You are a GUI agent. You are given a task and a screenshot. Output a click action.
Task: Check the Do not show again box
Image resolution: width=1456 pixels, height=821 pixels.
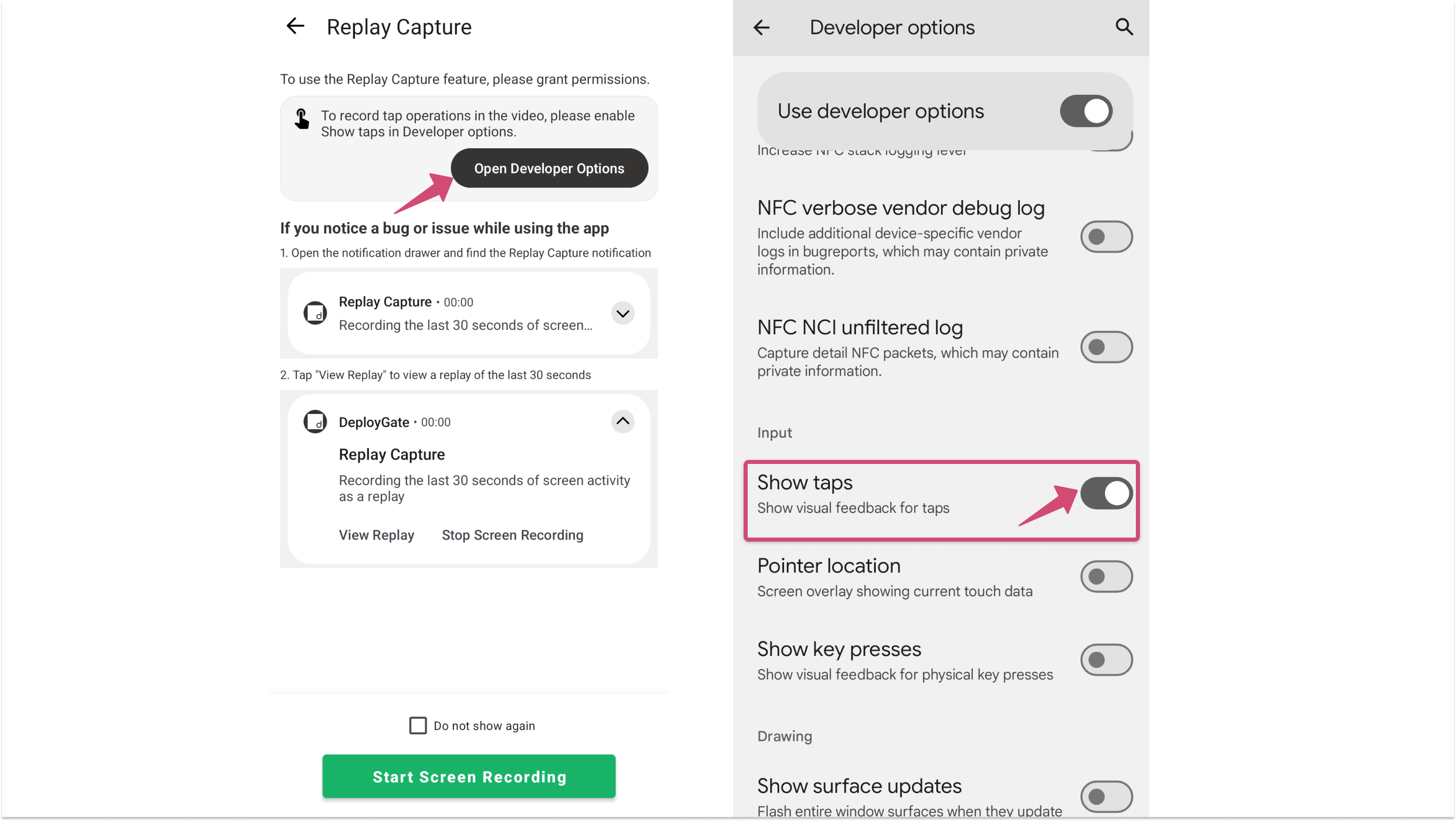point(418,726)
